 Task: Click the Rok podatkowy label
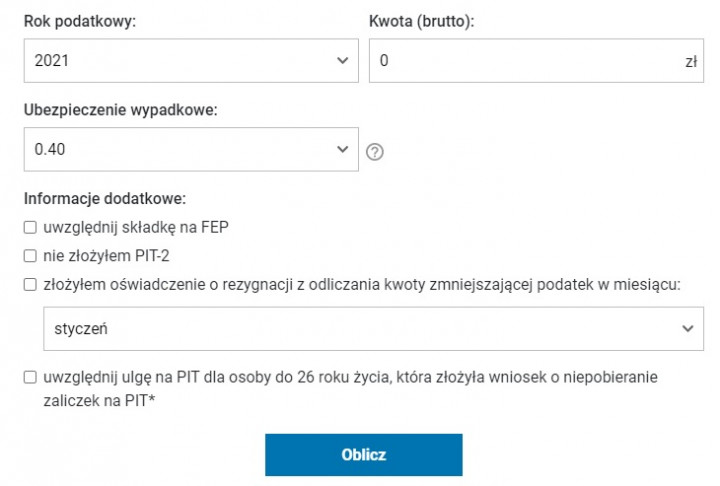pos(80,21)
